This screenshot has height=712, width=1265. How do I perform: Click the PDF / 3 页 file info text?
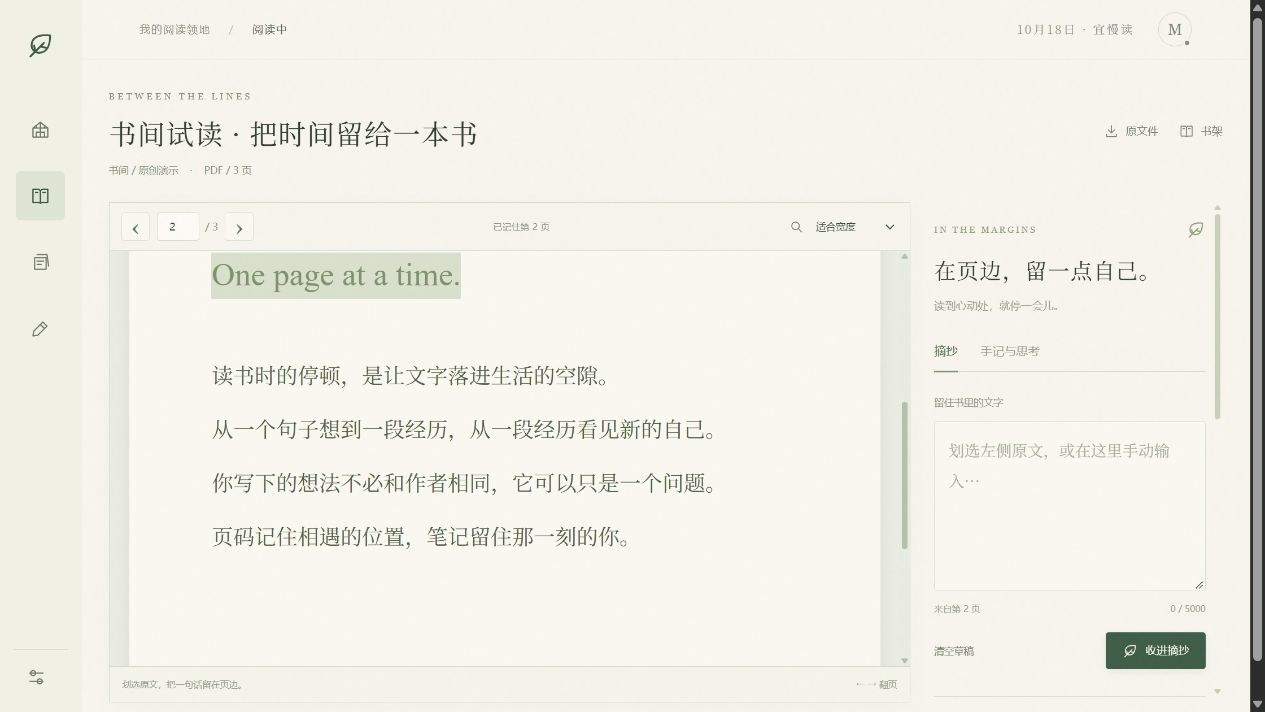pos(228,170)
